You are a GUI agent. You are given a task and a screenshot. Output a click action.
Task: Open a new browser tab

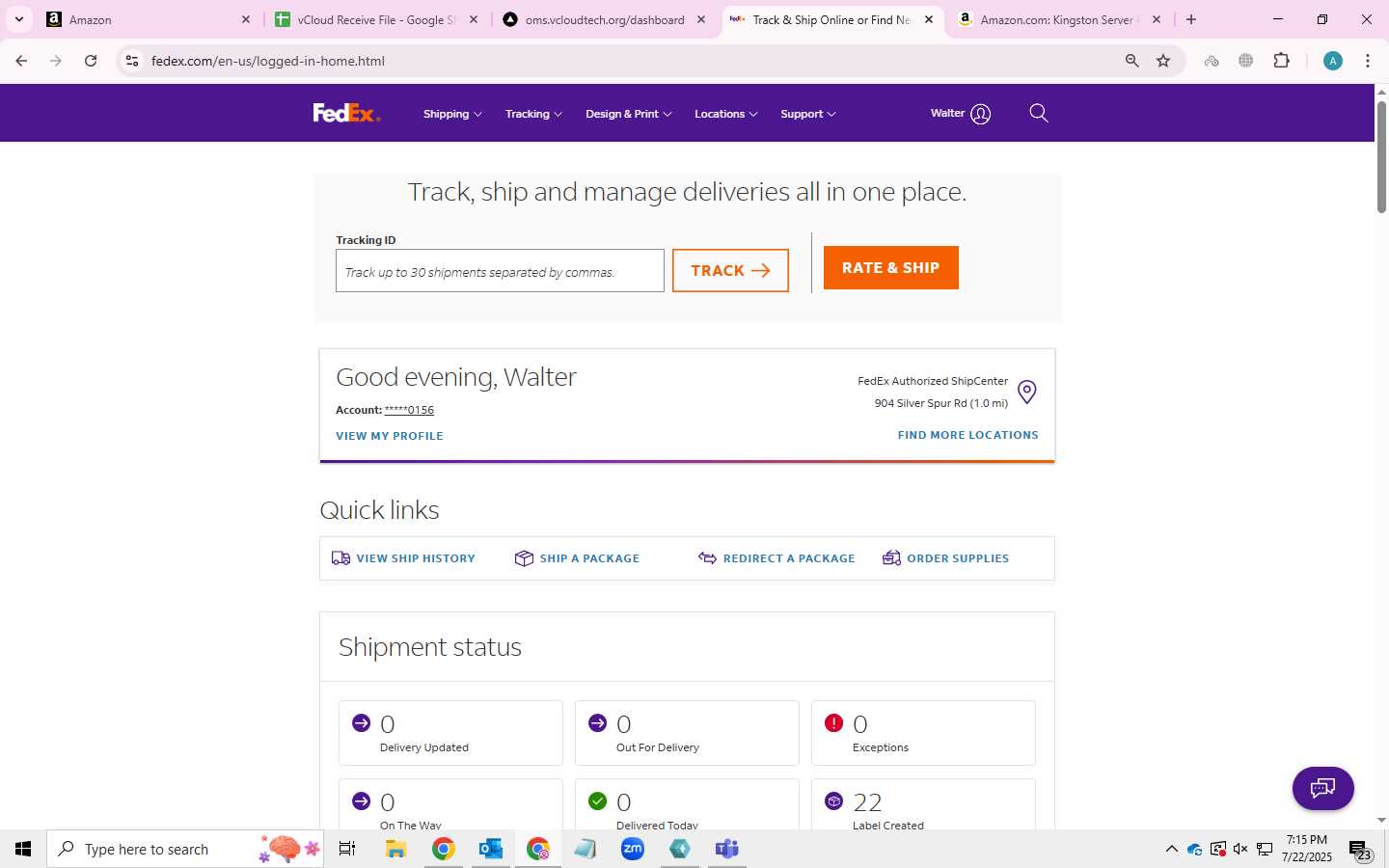click(1191, 19)
